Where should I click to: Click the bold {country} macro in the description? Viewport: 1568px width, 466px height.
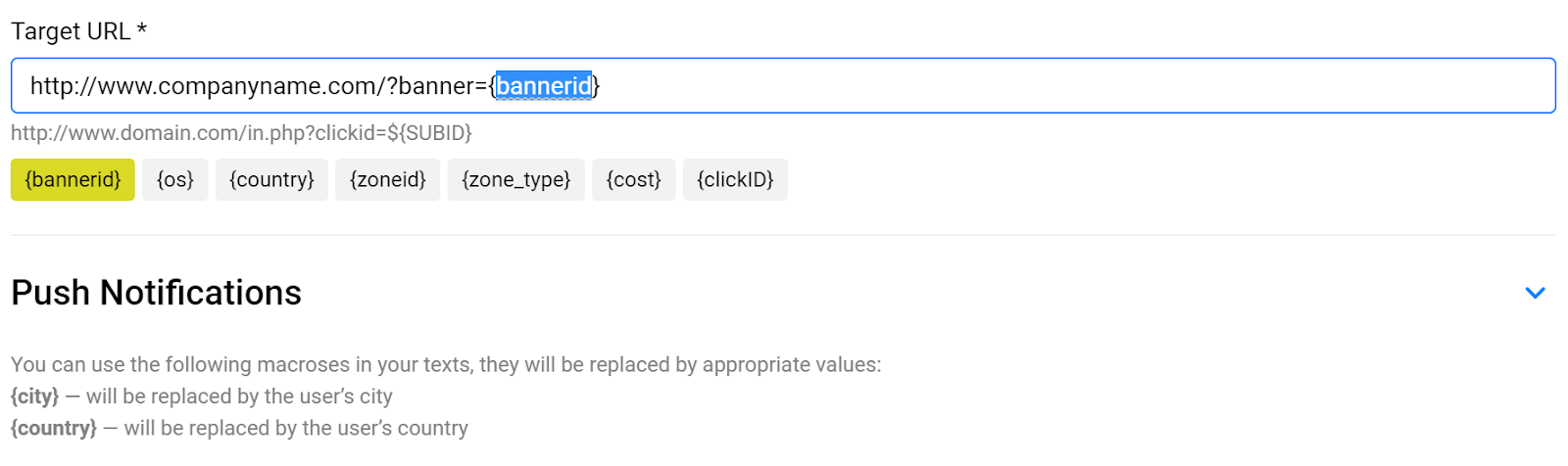tap(54, 429)
